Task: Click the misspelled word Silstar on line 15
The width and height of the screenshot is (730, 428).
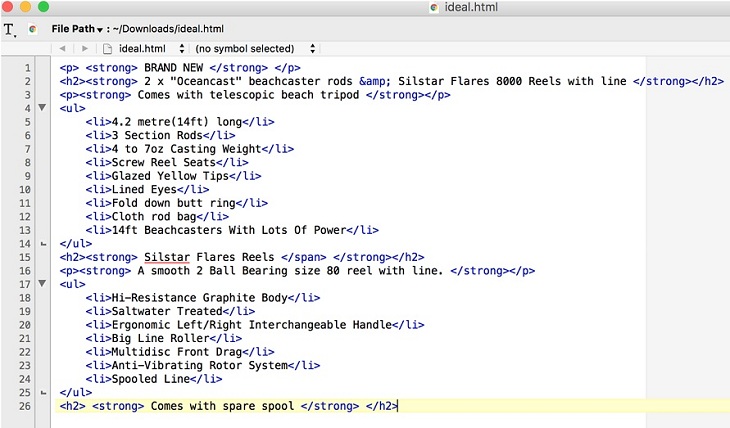Action: 167,258
